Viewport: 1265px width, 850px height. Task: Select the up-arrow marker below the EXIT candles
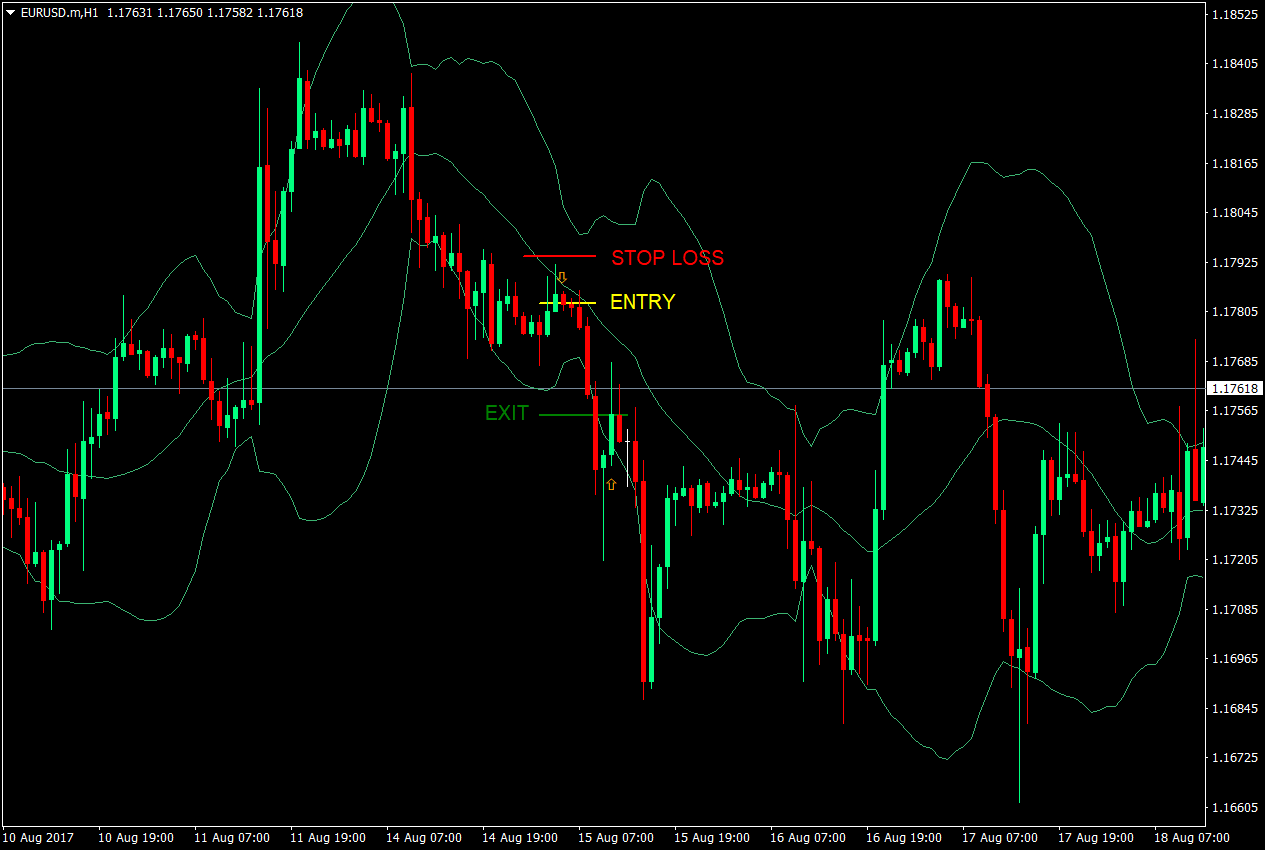point(611,482)
